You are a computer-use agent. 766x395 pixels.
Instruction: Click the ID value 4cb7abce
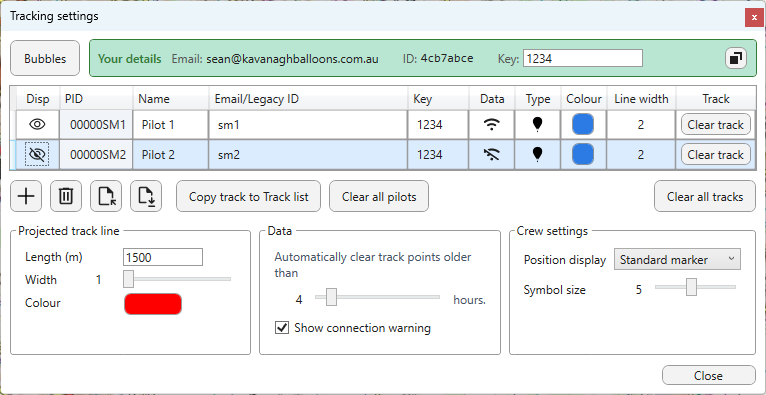click(x=447, y=59)
